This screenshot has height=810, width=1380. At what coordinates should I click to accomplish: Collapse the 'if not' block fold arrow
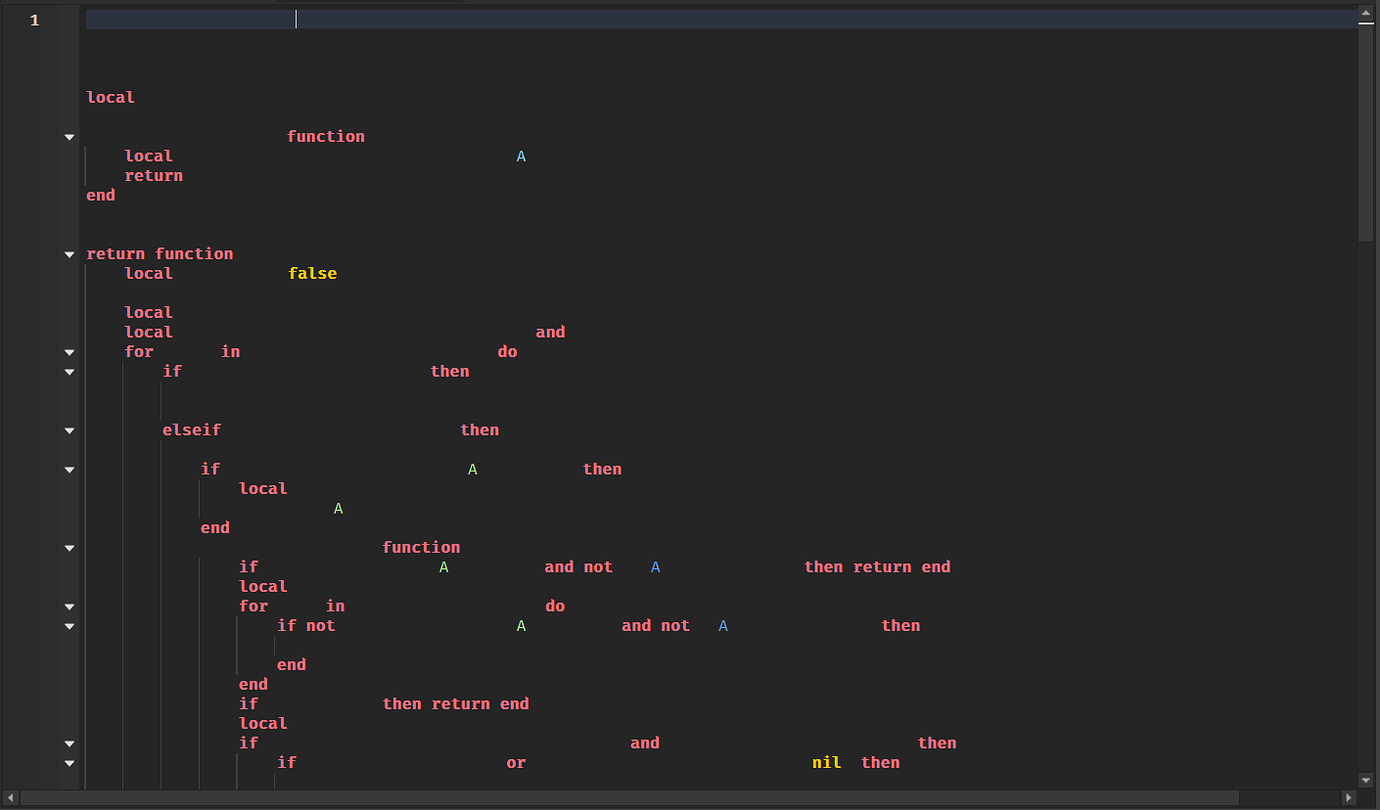(69, 626)
